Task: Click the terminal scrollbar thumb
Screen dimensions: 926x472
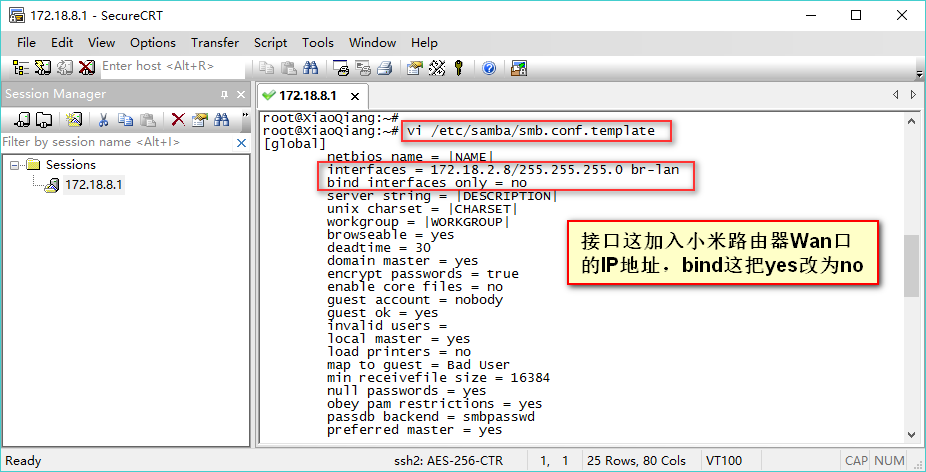Action: tap(911, 265)
